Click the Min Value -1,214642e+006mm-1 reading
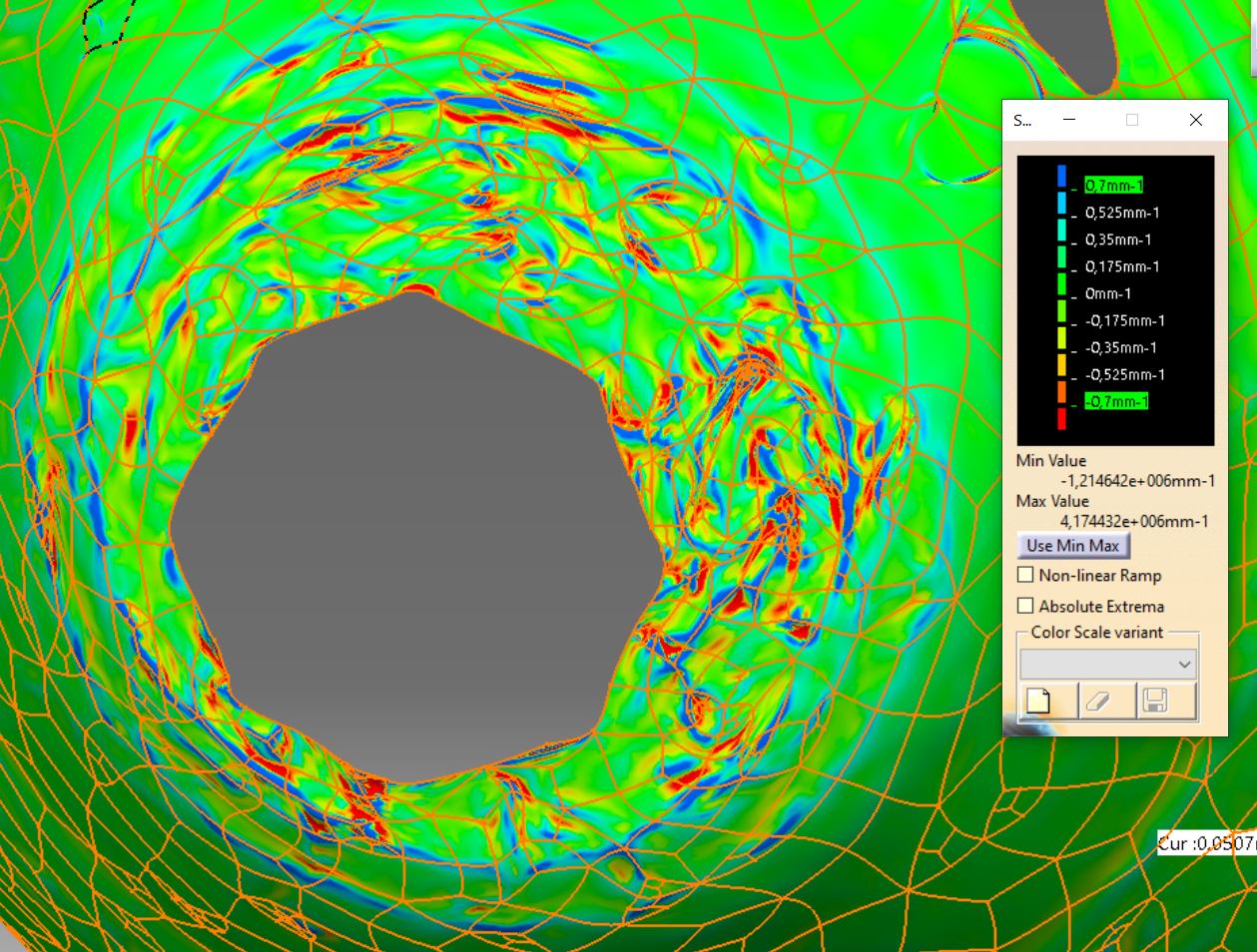 pos(1137,481)
